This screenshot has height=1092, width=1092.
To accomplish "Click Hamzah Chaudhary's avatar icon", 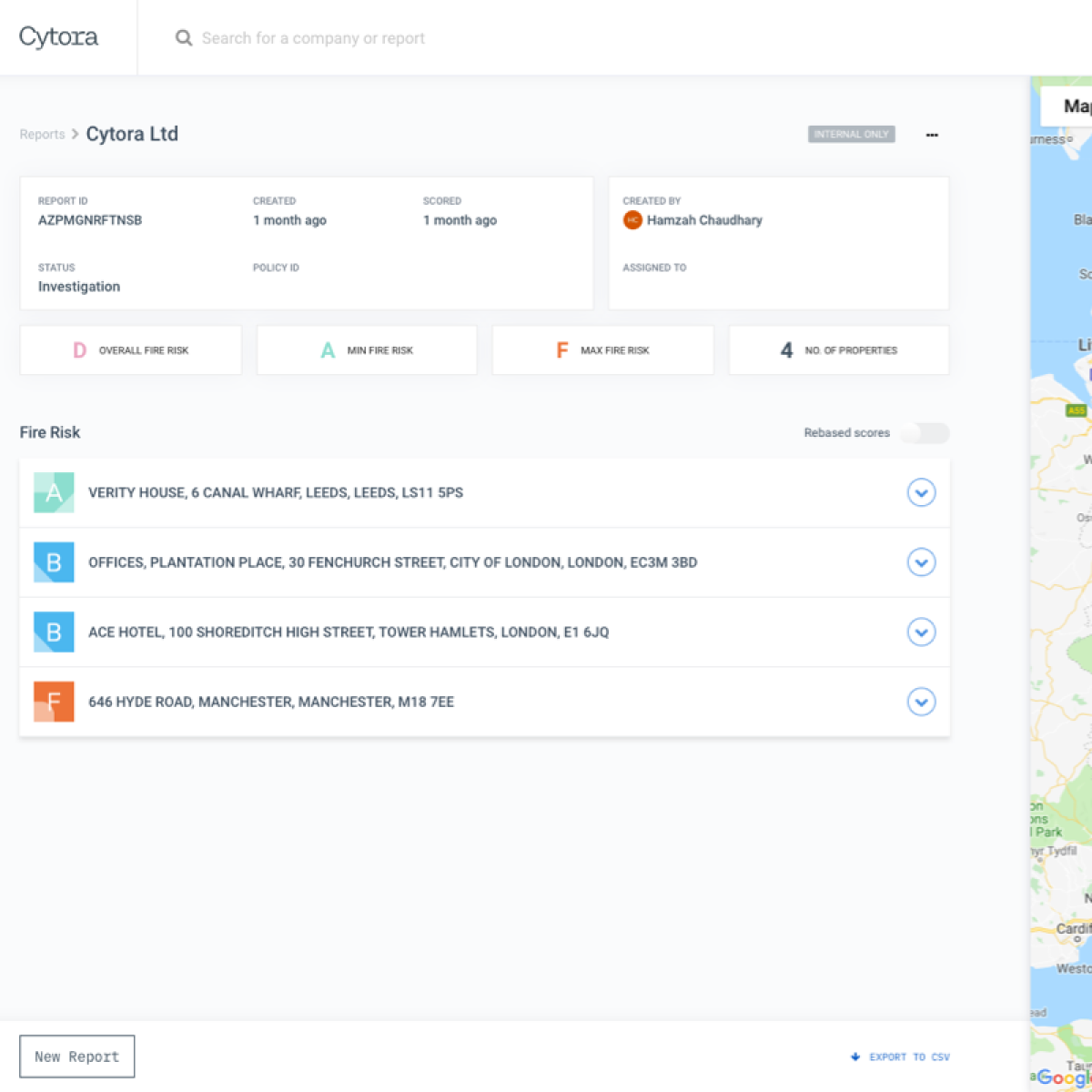I will (632, 220).
